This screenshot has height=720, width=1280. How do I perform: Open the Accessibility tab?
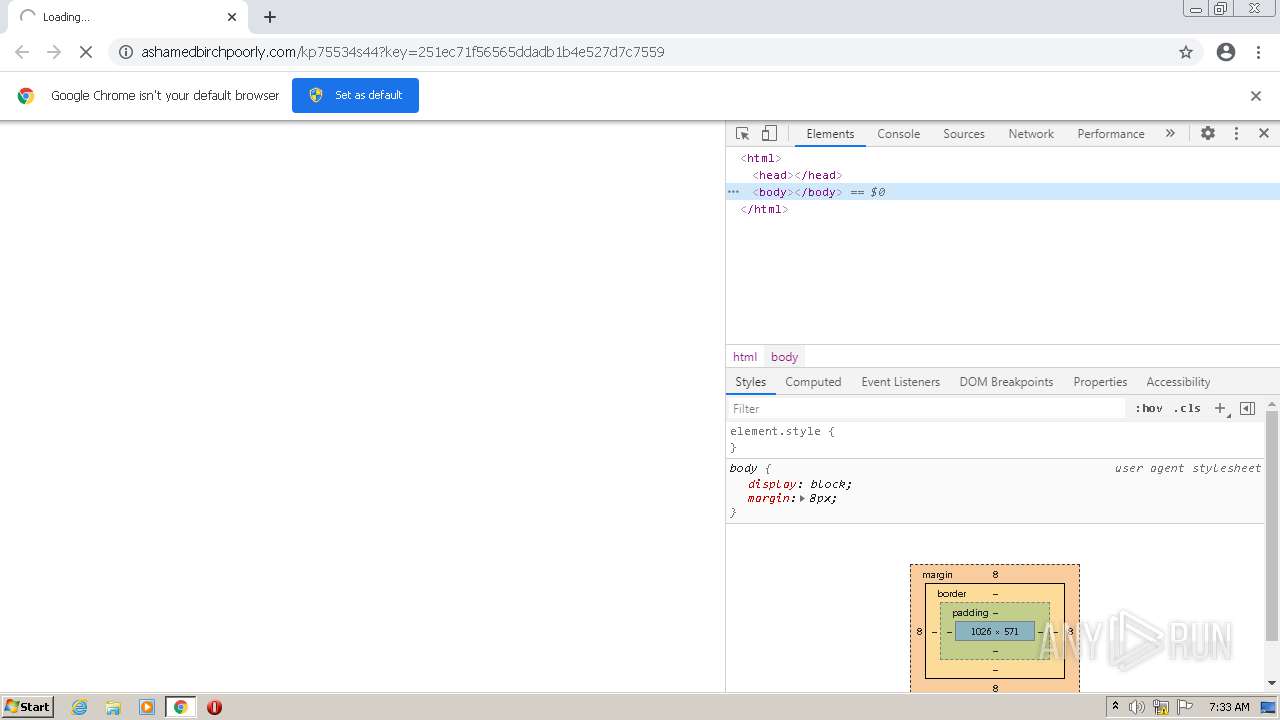click(x=1178, y=382)
